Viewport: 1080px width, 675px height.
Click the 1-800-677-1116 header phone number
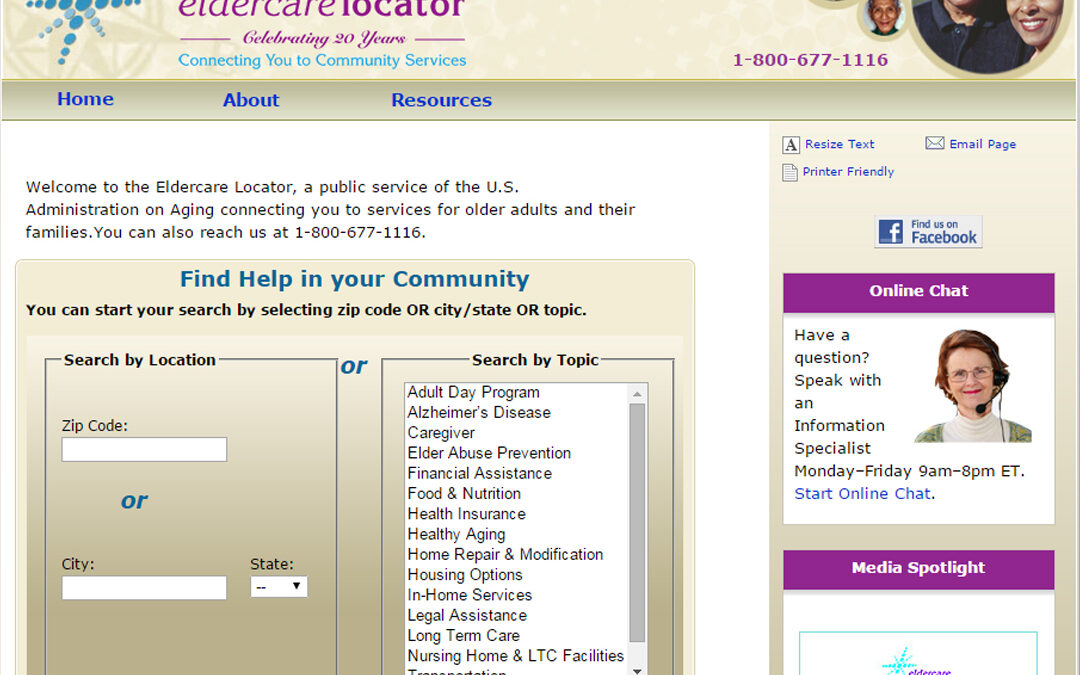pos(810,60)
